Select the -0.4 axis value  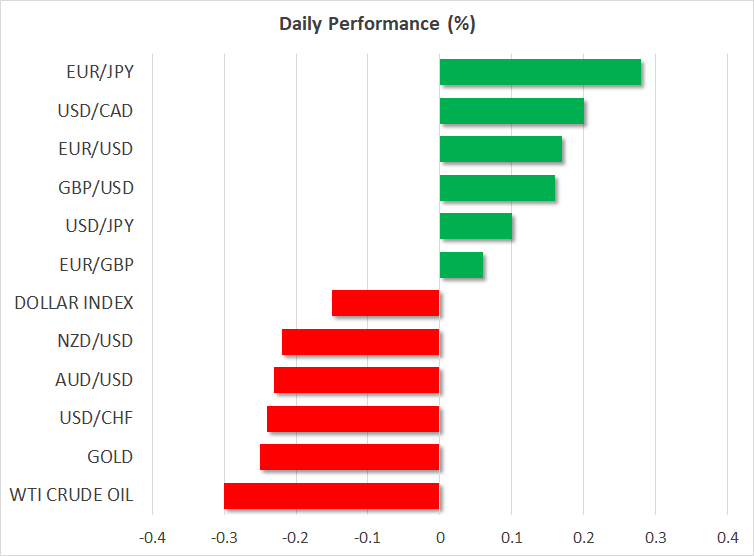point(152,537)
